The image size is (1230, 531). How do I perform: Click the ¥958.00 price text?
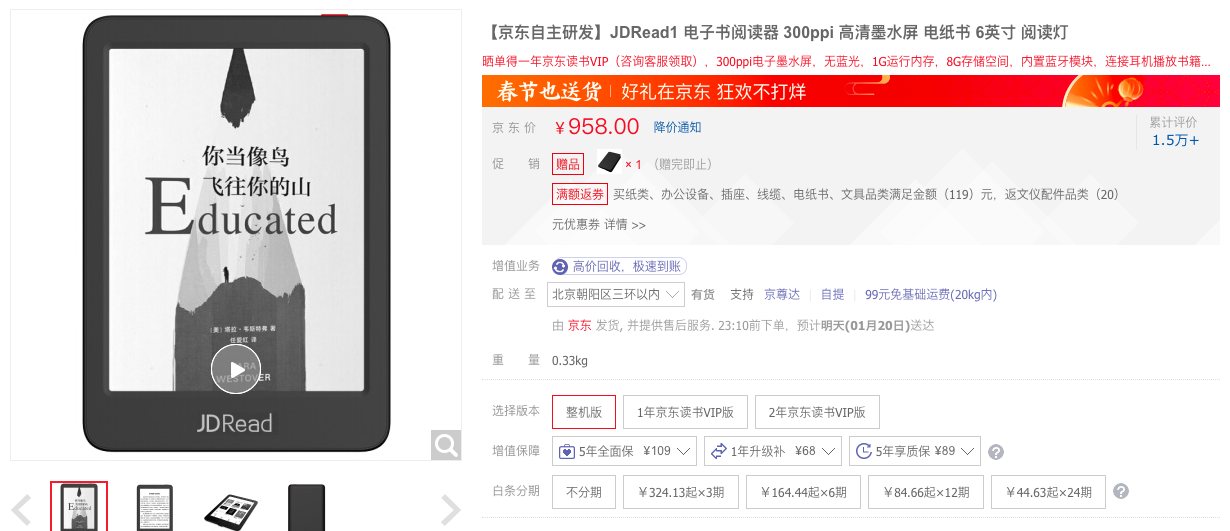pyautogui.click(x=597, y=127)
